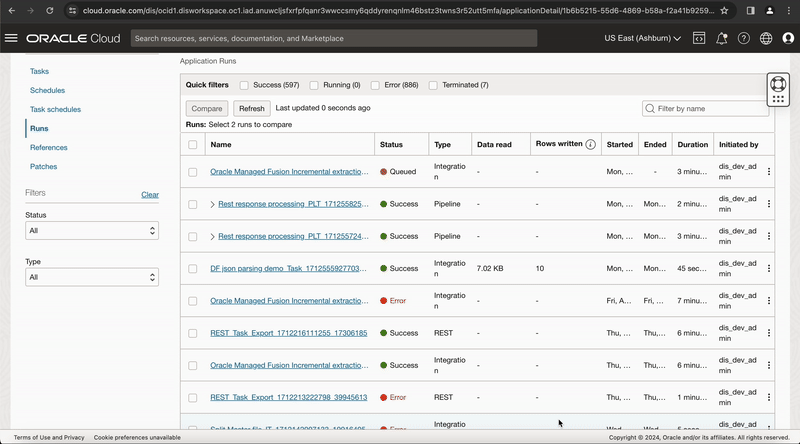The image size is (800, 444).
Task: Click the Filter by name field
Action: click(x=705, y=108)
